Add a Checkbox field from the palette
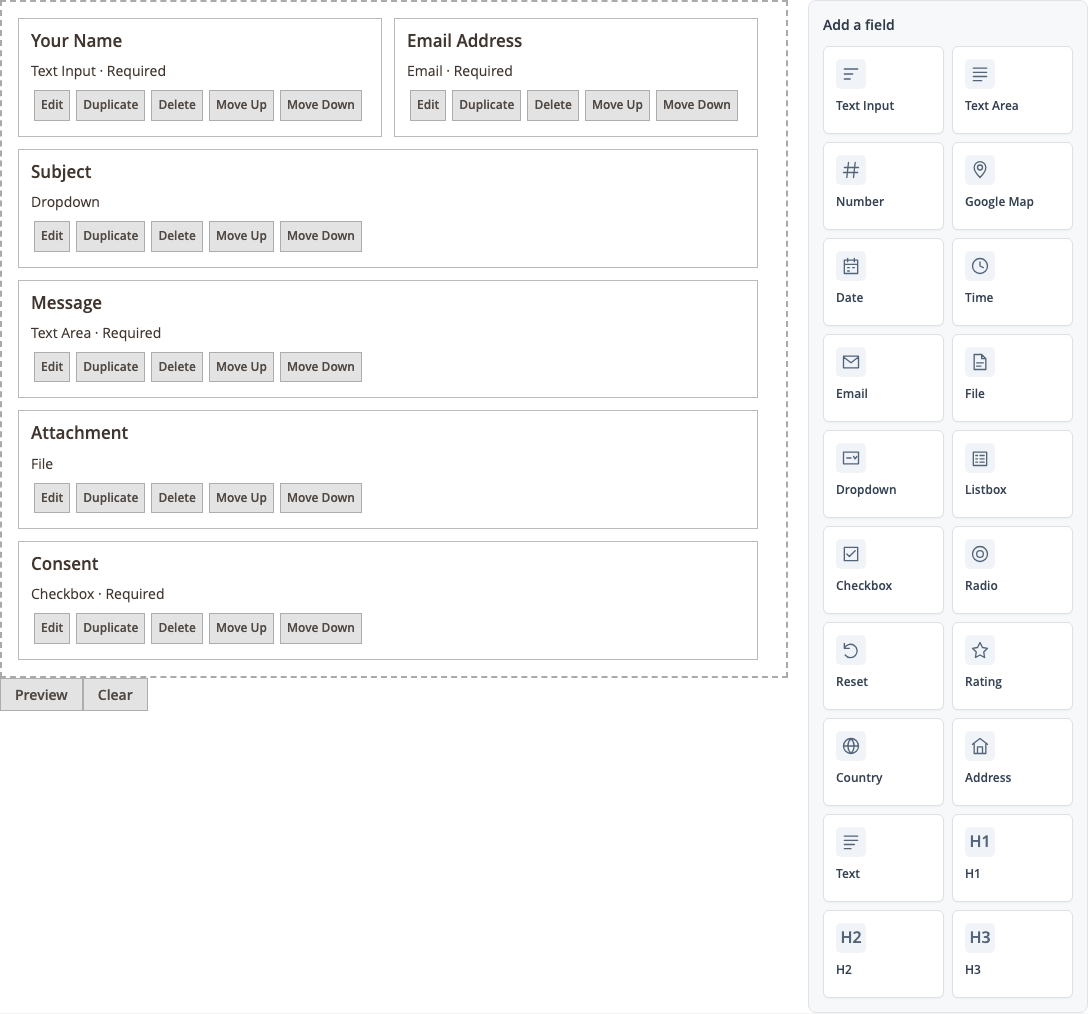This screenshot has width=1088, height=1014. tap(883, 570)
